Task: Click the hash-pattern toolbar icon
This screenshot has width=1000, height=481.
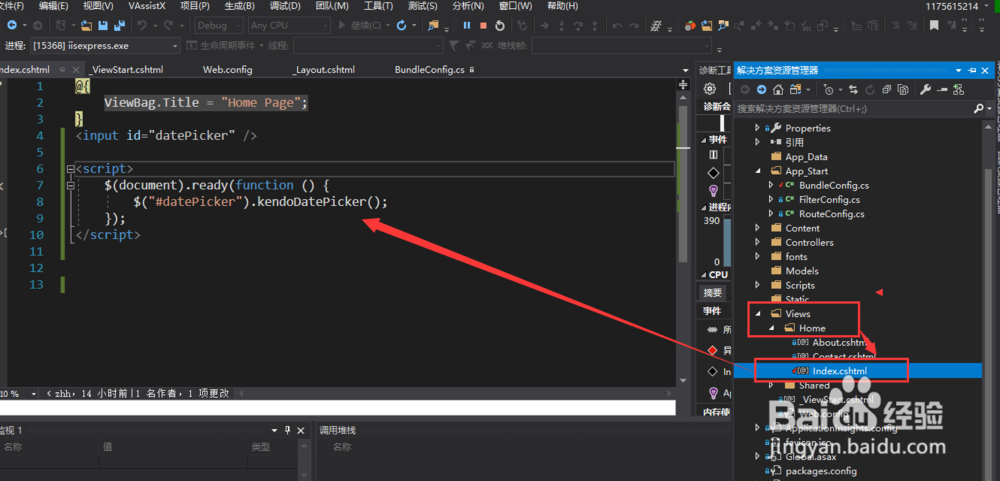Action: point(656,26)
